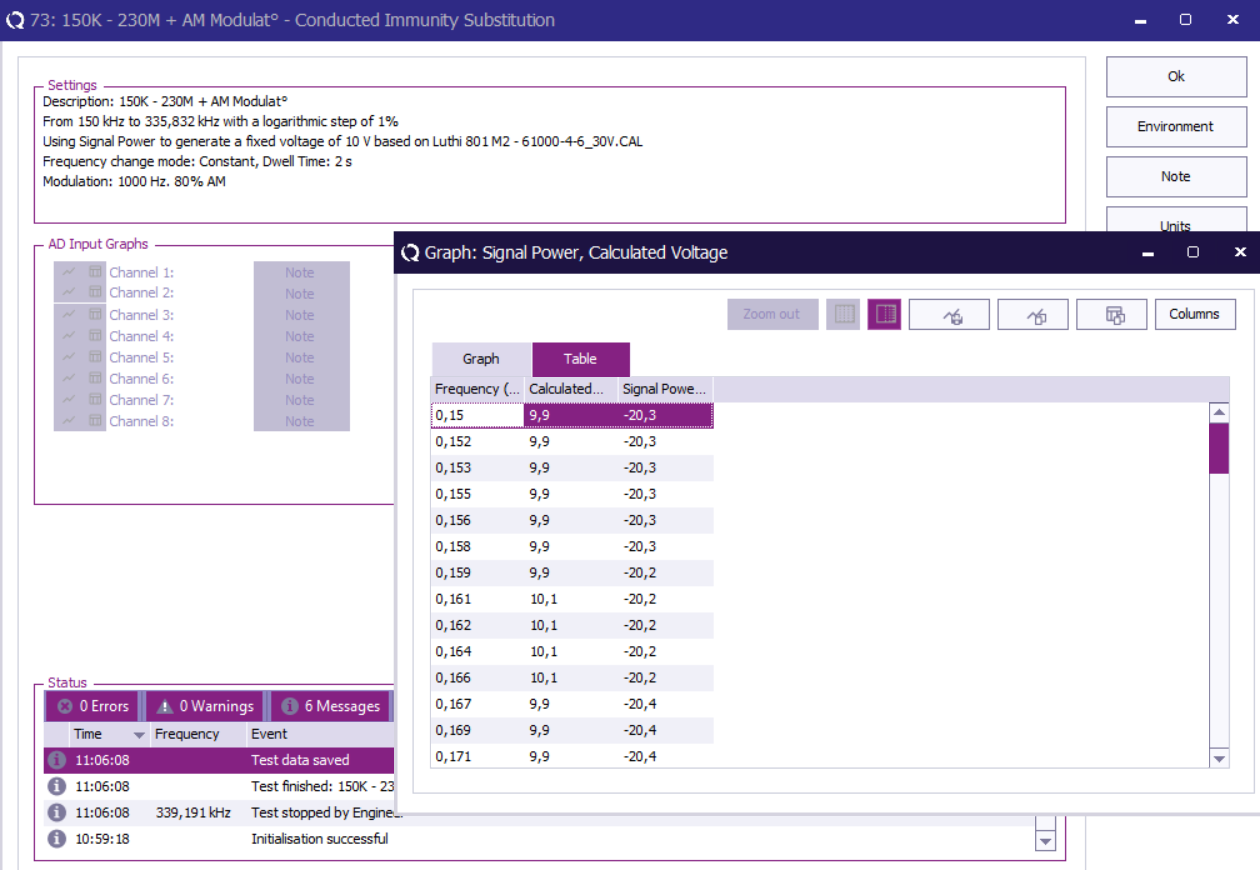Viewport: 1260px width, 870px height.
Task: Click the Calculated column header
Action: (571, 388)
